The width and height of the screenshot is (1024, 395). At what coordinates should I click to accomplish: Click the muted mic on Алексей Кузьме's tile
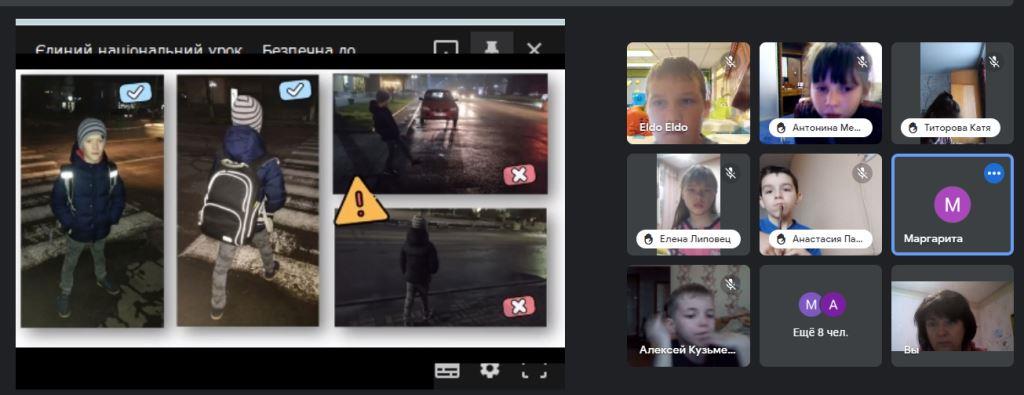pos(731,284)
